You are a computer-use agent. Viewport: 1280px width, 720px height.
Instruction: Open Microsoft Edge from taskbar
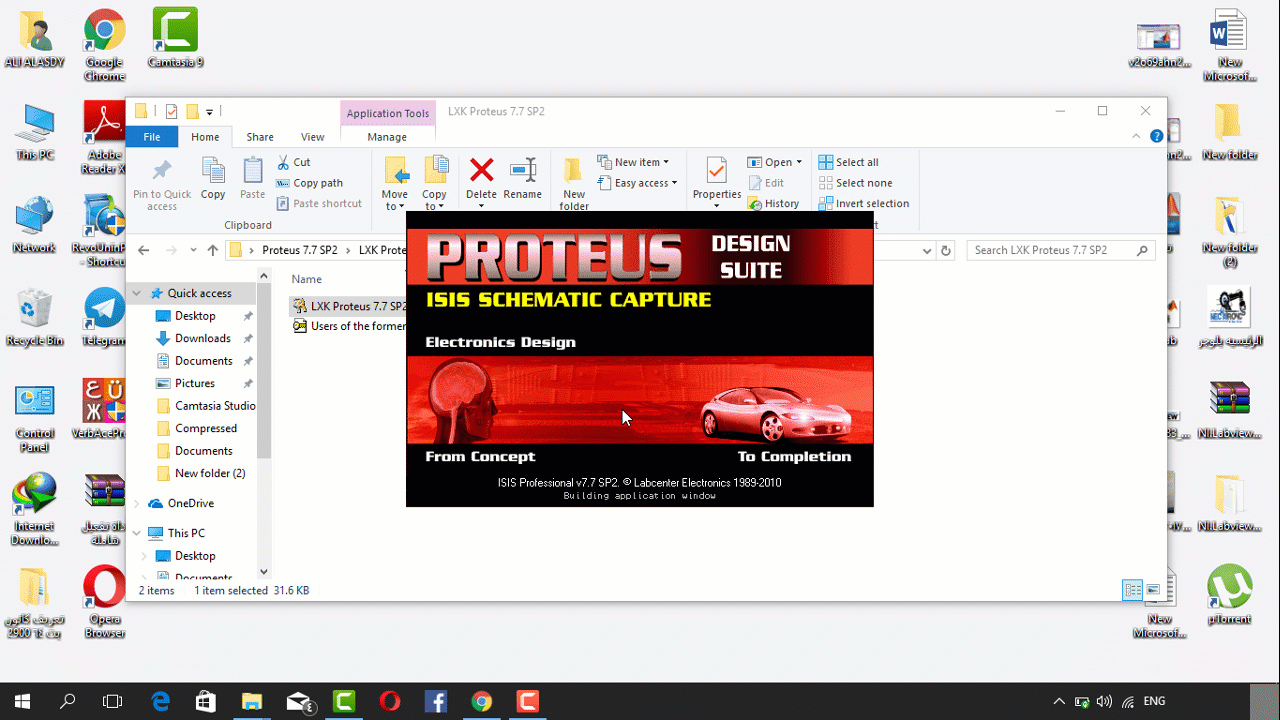tap(160, 702)
